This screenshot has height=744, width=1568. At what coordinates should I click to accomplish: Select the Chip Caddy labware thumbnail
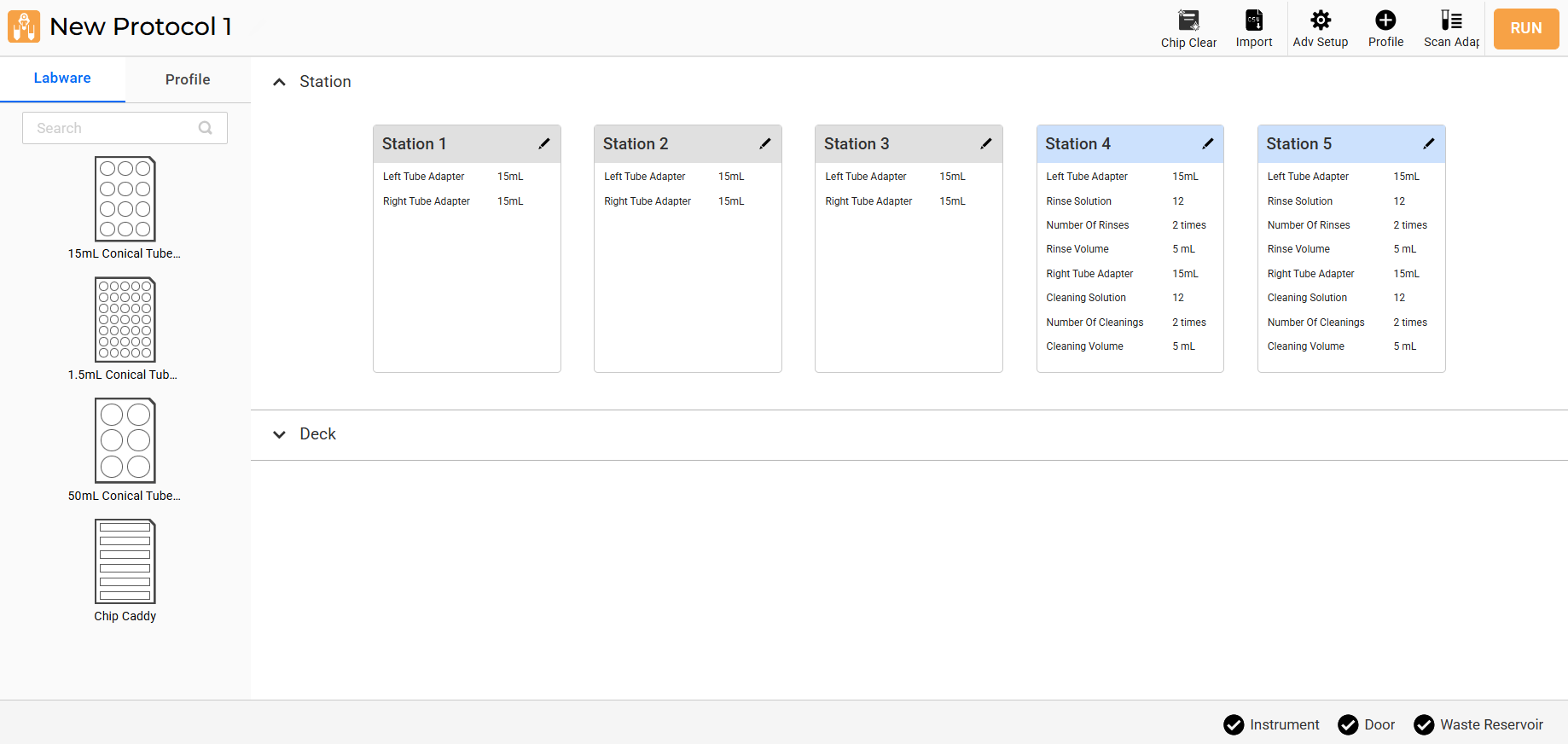pos(125,562)
